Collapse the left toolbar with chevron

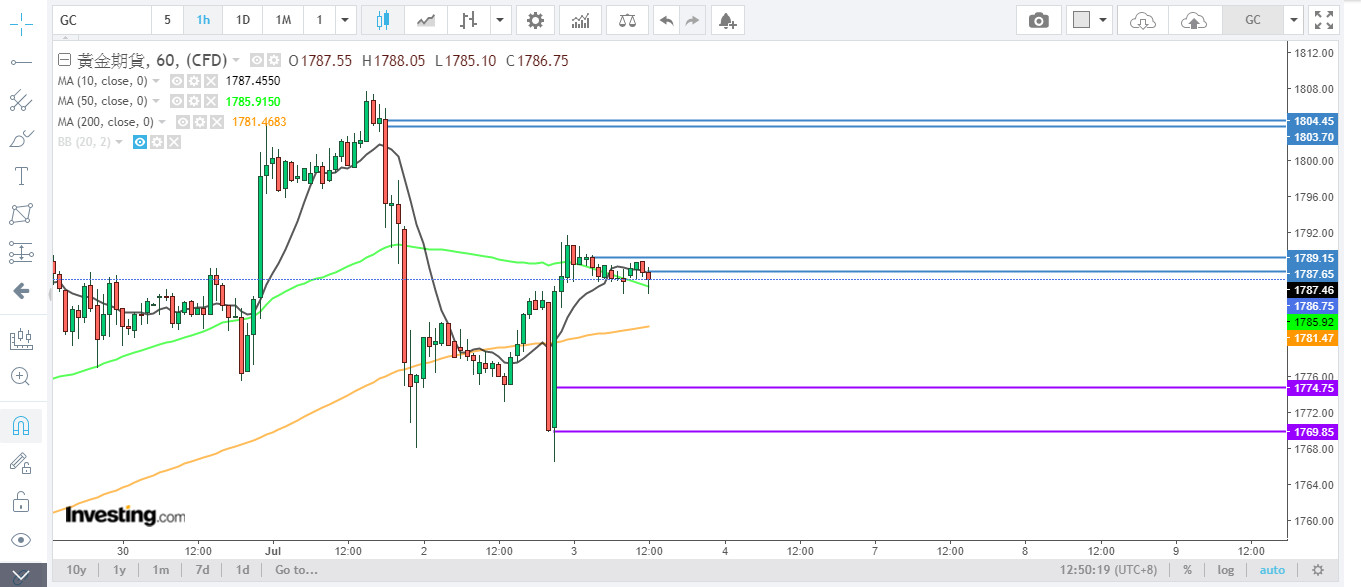[23, 573]
